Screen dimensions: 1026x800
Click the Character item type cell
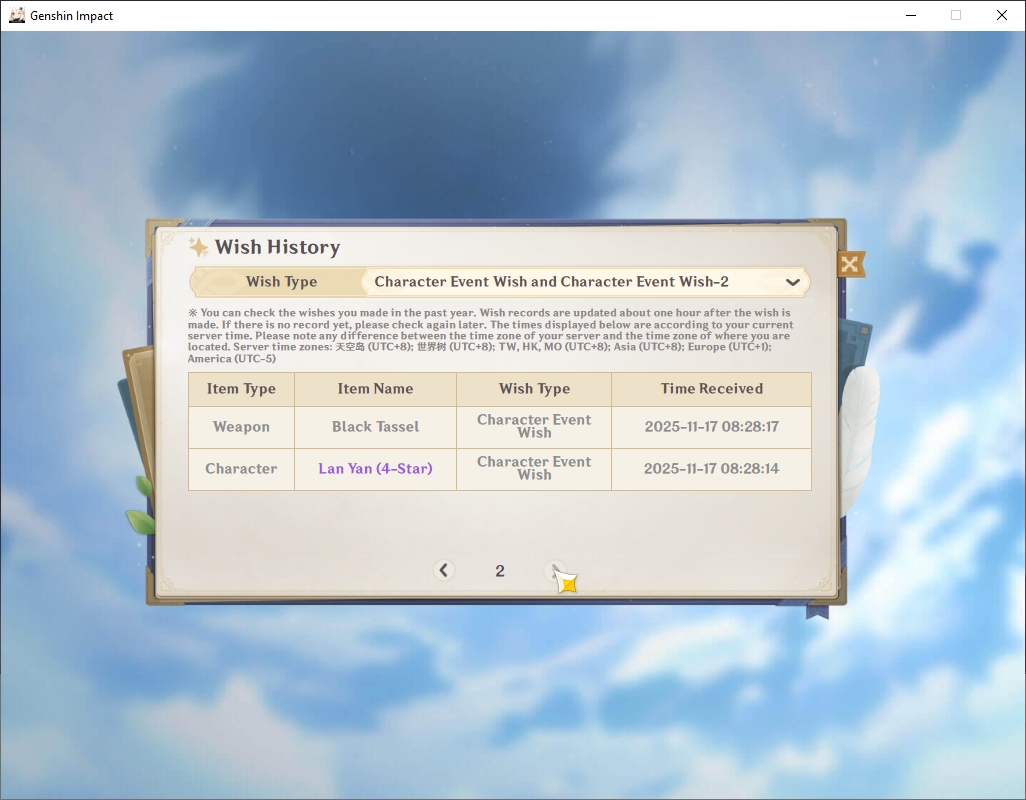[241, 468]
